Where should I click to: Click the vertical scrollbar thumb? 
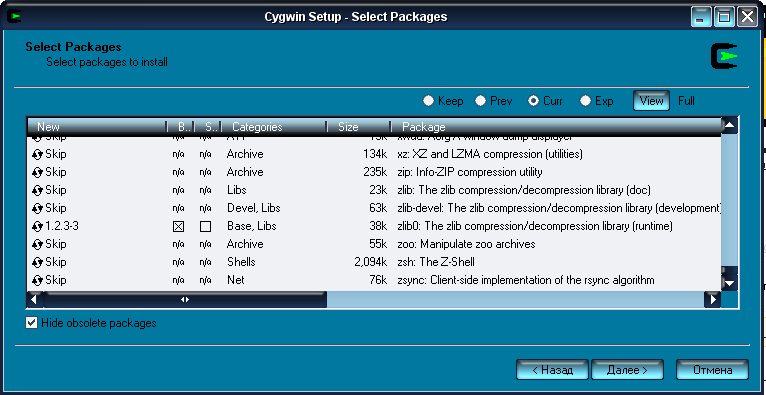[729, 270]
